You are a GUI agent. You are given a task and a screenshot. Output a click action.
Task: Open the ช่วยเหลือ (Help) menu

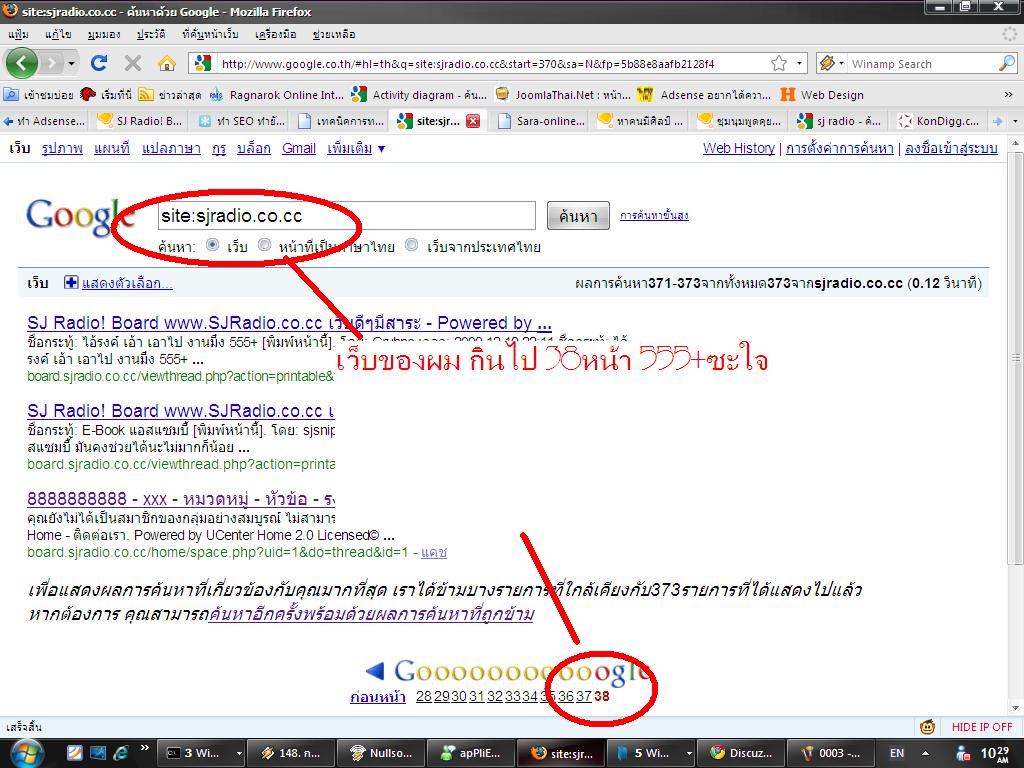click(x=334, y=34)
